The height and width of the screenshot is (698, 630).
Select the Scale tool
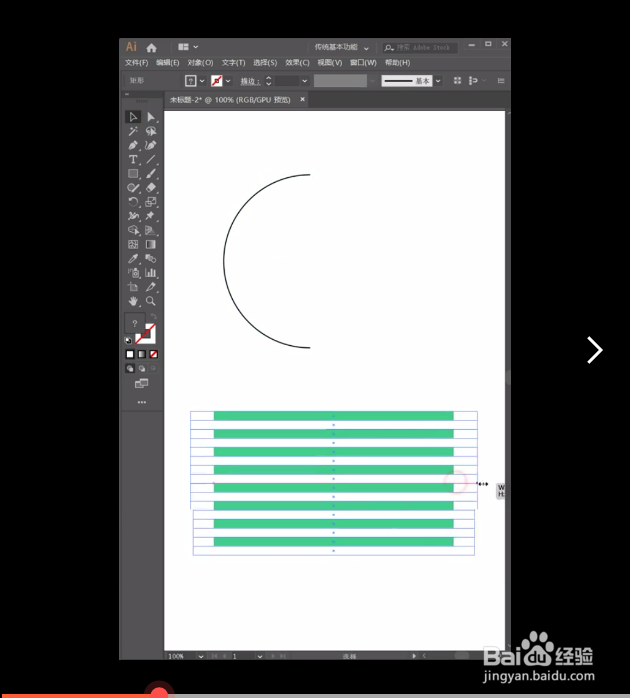151,202
